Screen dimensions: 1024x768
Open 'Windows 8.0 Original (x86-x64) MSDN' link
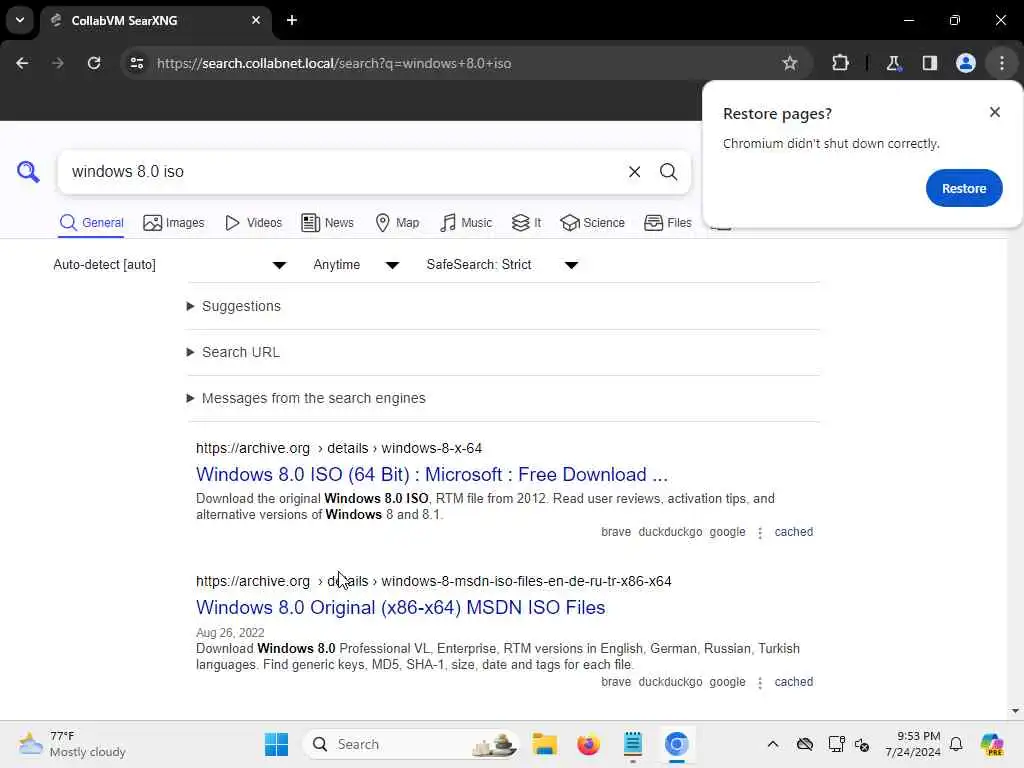(400, 607)
